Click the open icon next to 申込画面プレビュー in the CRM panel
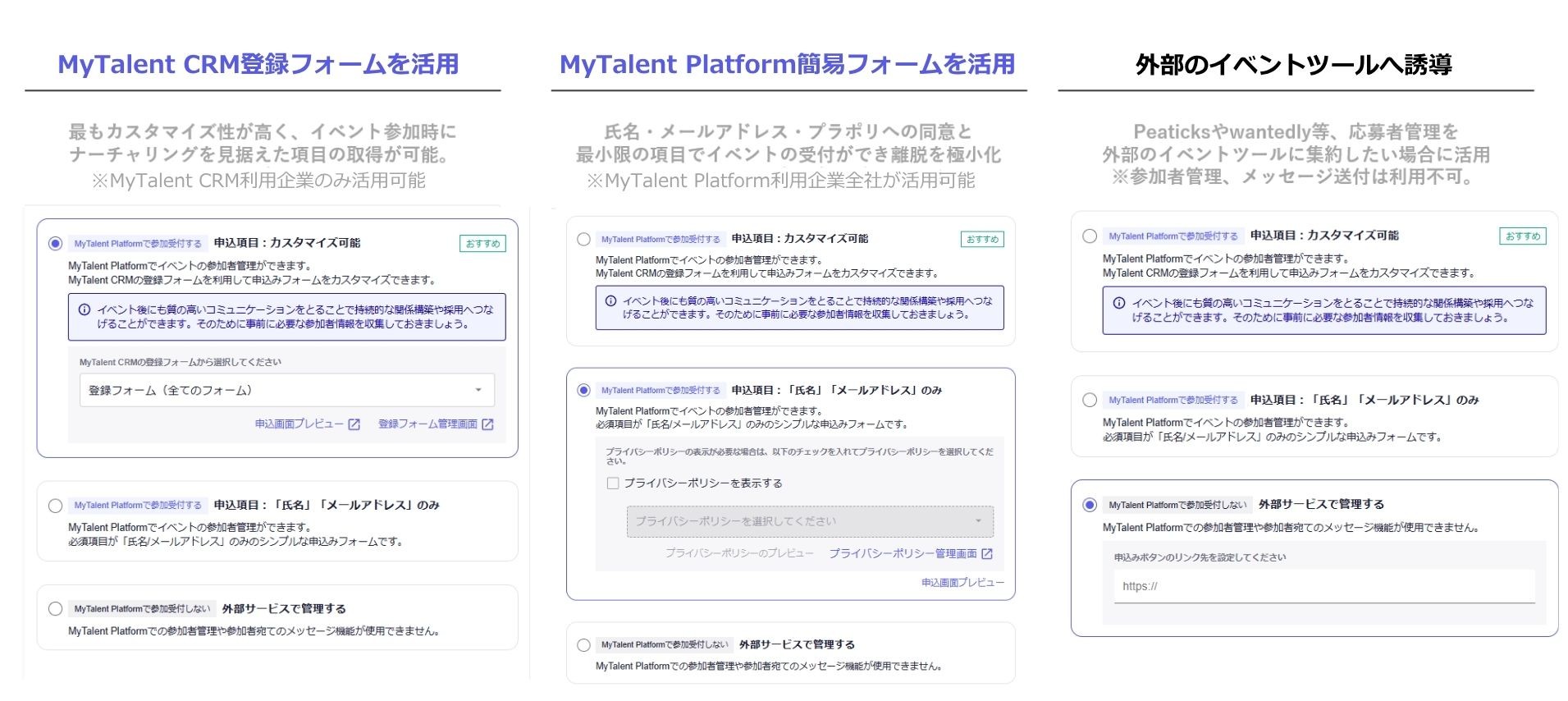Image resolution: width=1568 pixels, height=701 pixels. [354, 424]
